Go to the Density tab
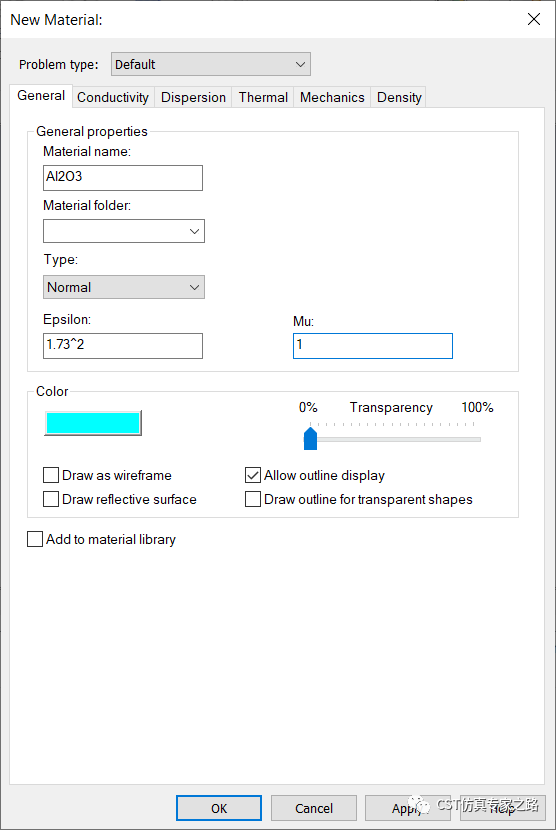 pos(399,97)
